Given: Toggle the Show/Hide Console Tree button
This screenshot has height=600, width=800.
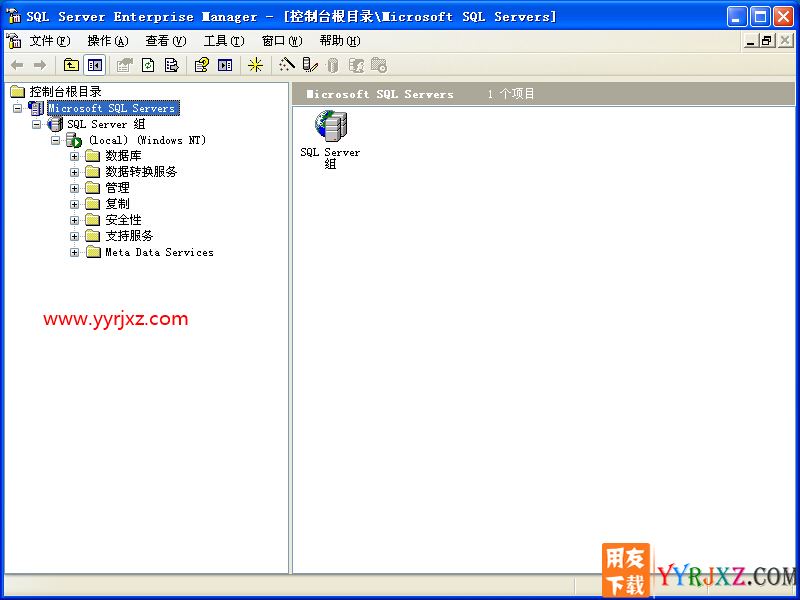Looking at the screenshot, I should click(94, 65).
